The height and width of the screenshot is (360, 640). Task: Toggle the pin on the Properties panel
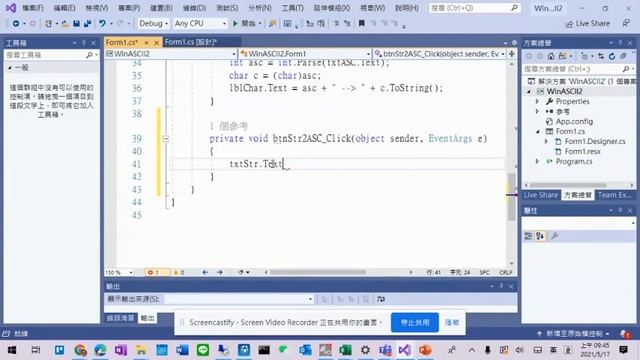pos(620,210)
